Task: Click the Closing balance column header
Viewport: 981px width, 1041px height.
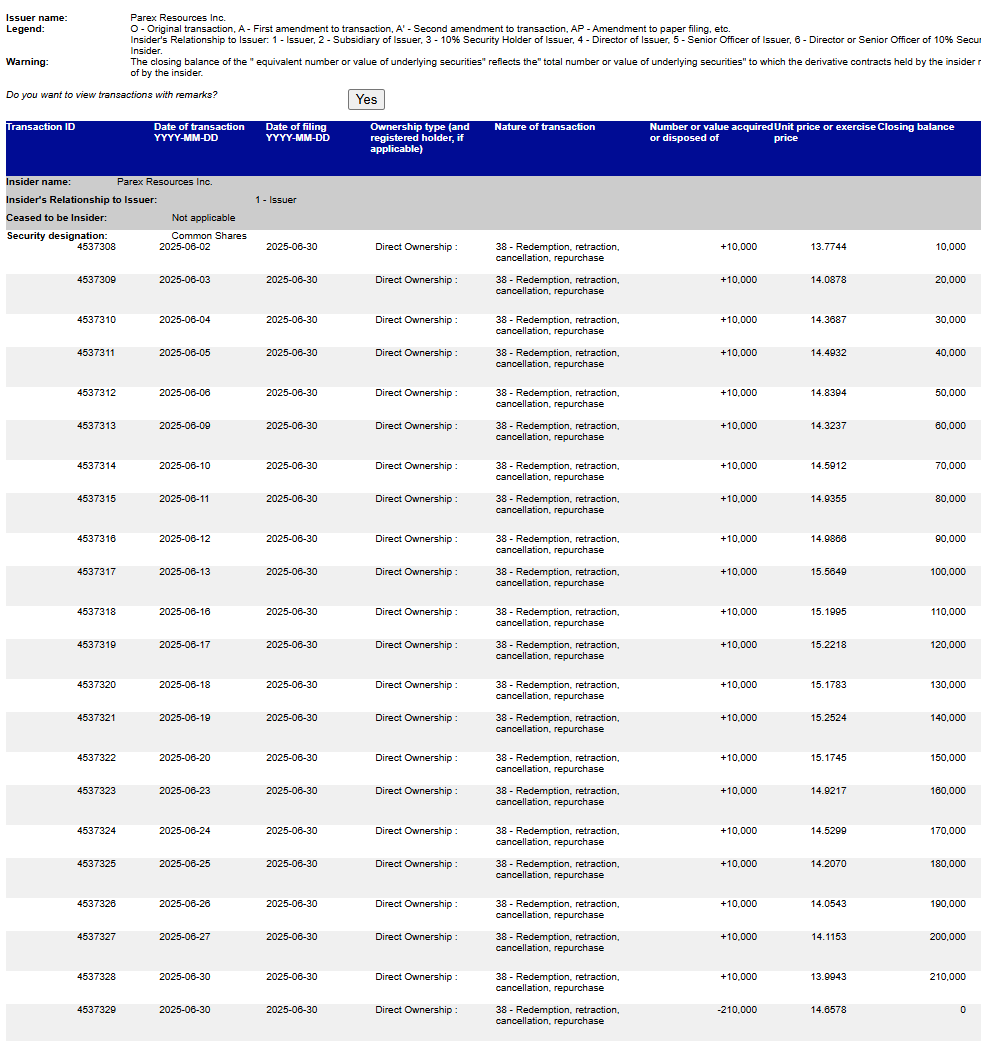Action: [x=916, y=127]
